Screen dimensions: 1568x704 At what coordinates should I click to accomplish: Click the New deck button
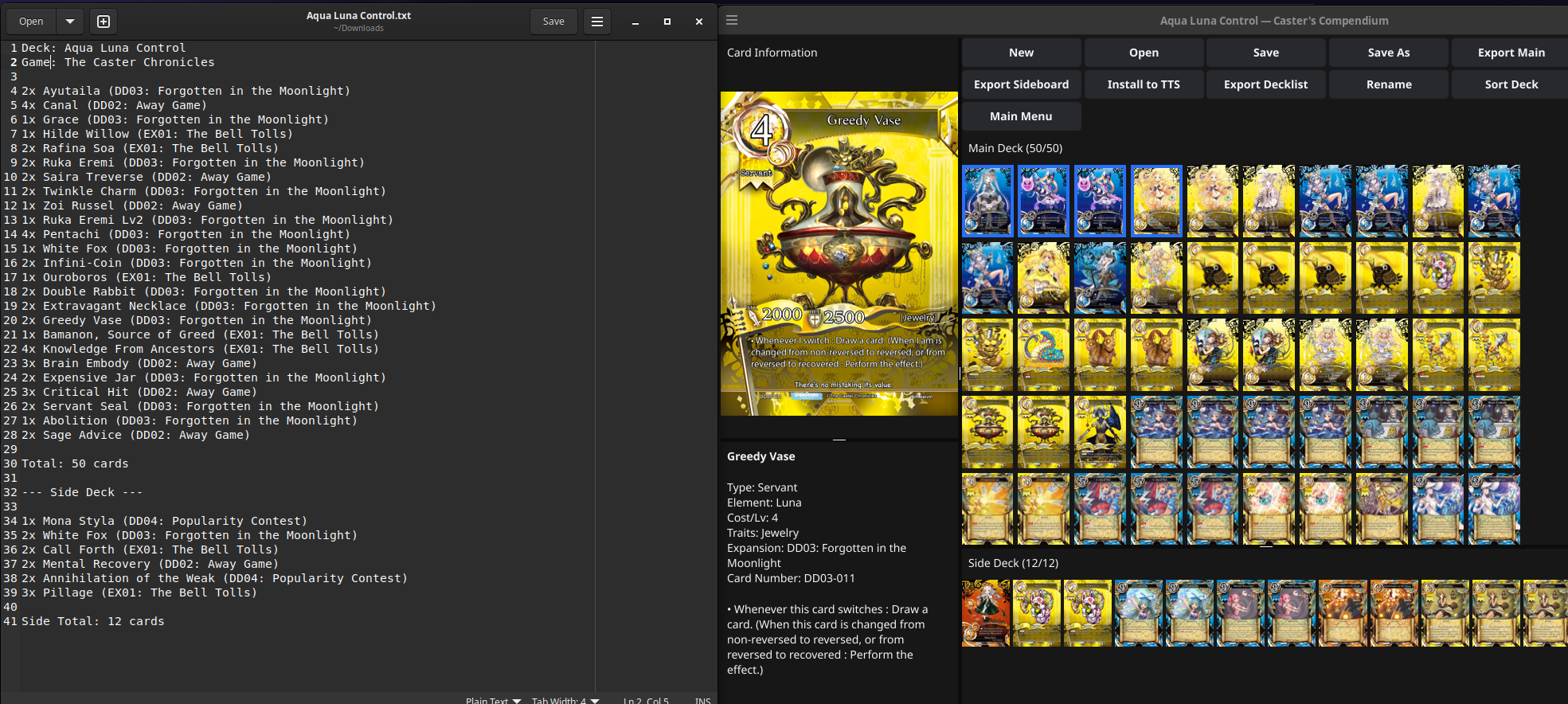(x=1021, y=53)
